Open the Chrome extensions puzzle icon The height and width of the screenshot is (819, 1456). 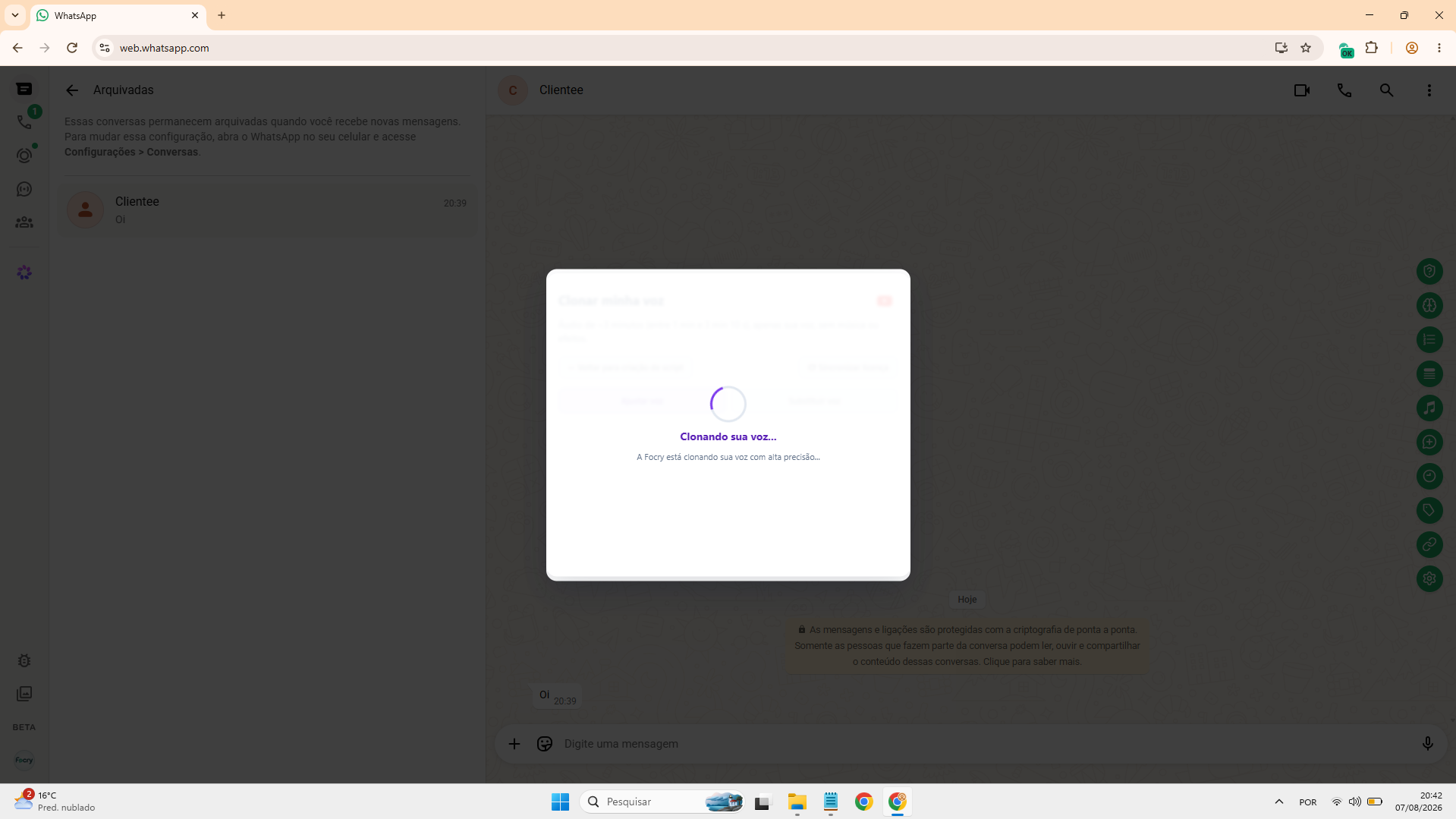(1372, 48)
